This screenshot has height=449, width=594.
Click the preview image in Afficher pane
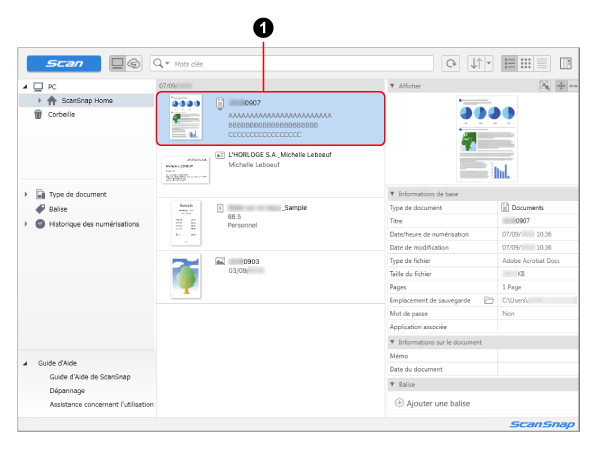click(x=487, y=139)
